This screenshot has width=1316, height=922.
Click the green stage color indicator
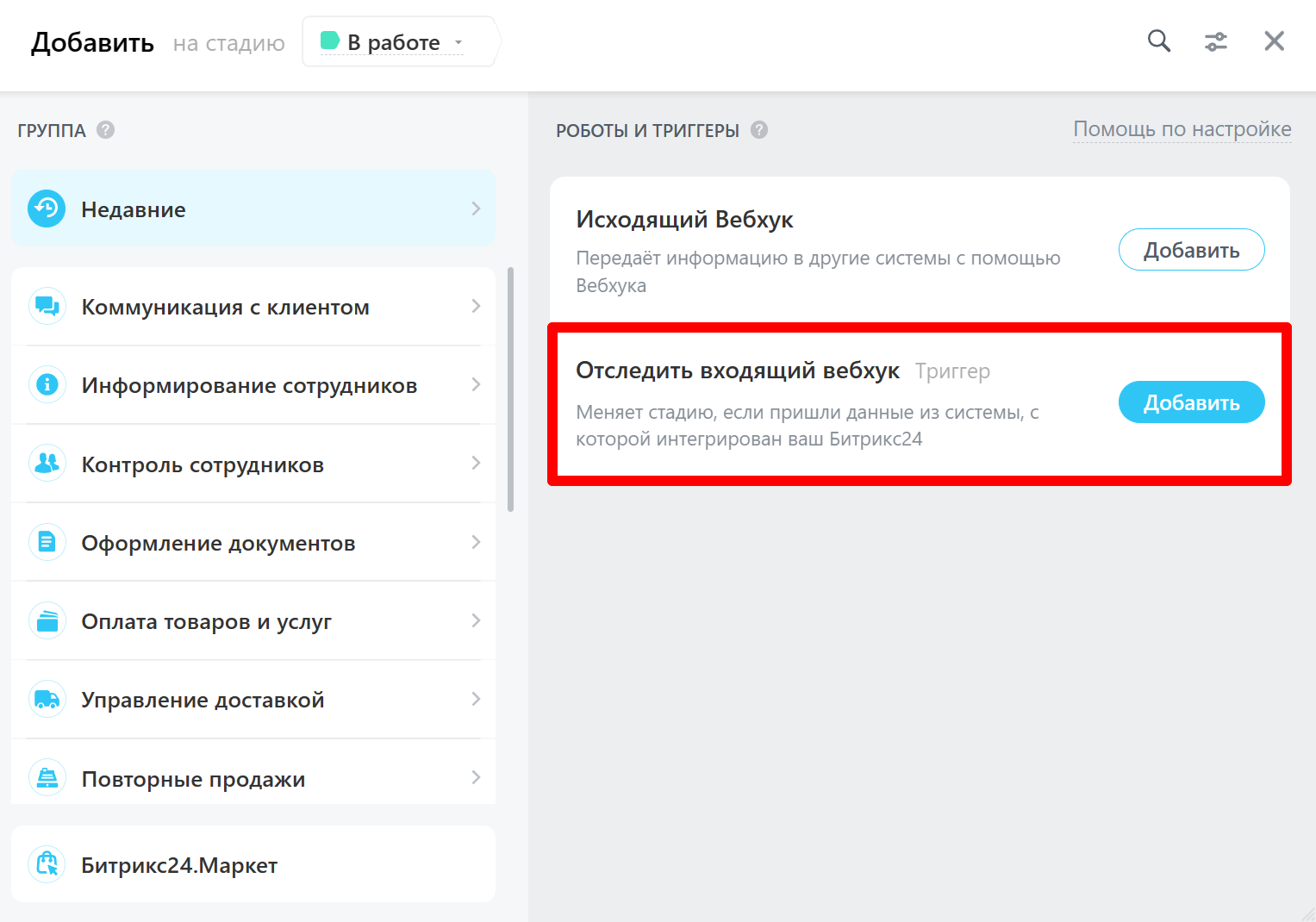(329, 41)
